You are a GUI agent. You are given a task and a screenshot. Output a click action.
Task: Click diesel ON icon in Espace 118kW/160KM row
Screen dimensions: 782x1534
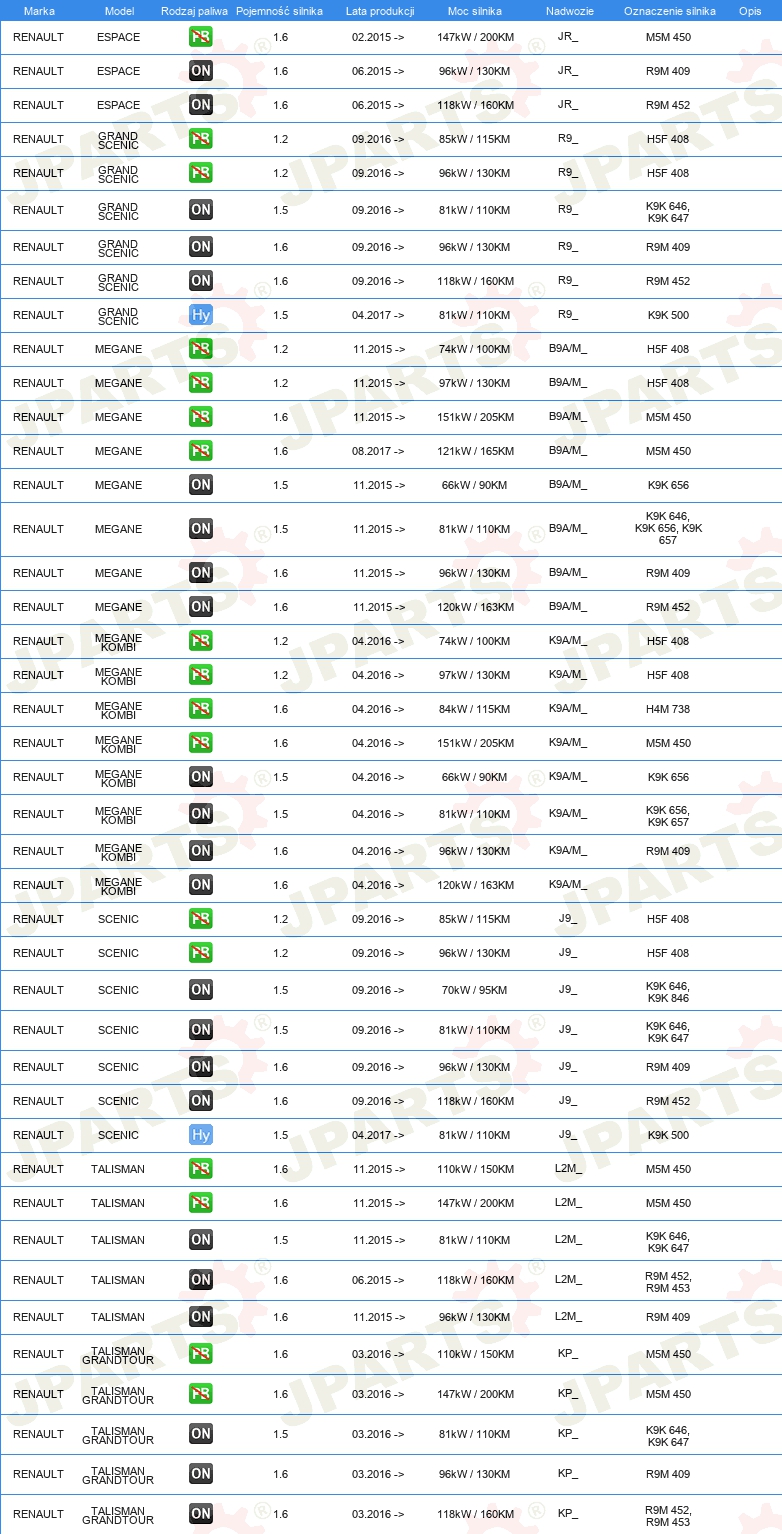[201, 105]
